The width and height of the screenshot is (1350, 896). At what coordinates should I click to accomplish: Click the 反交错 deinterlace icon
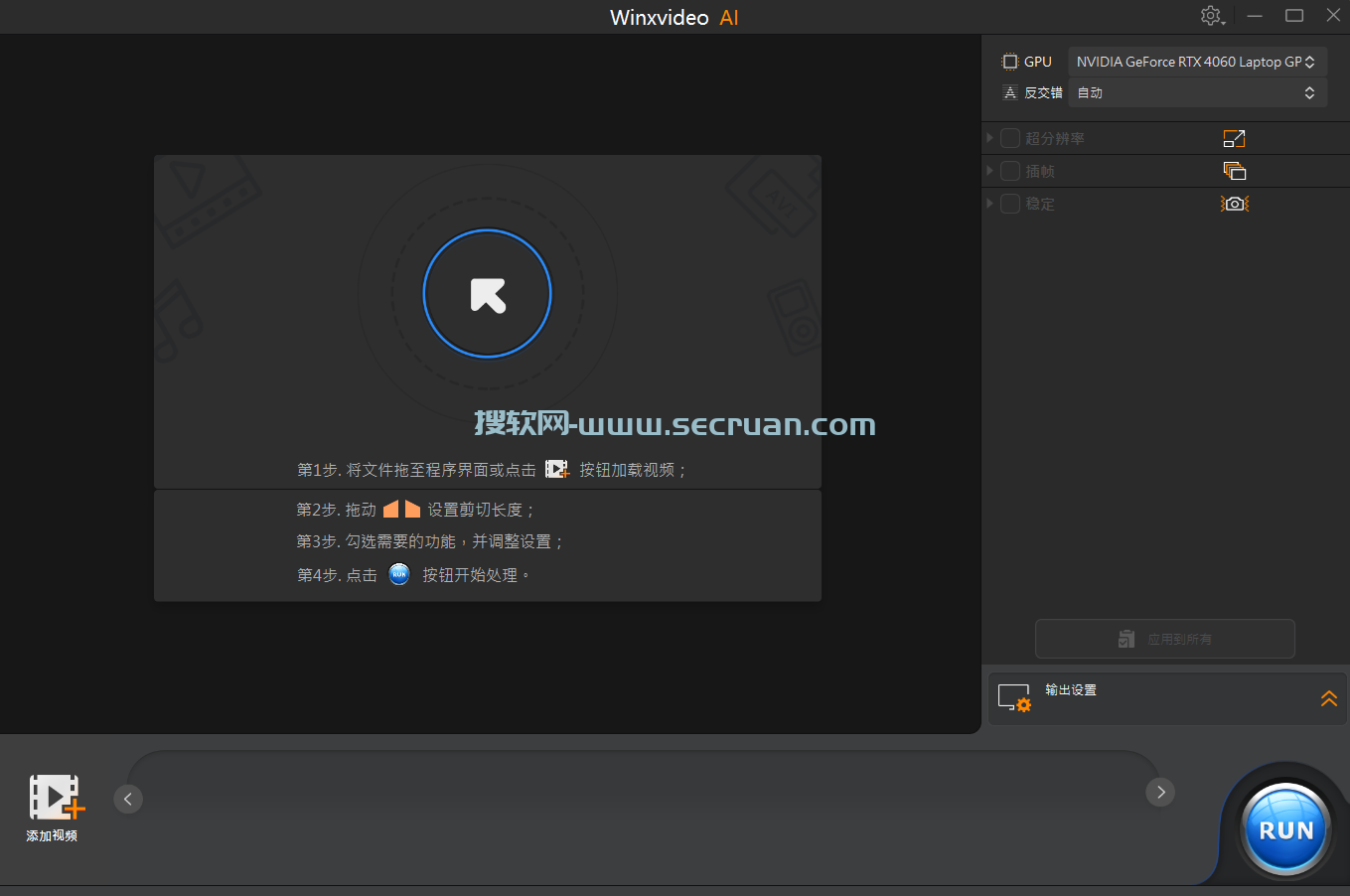pyautogui.click(x=1010, y=92)
